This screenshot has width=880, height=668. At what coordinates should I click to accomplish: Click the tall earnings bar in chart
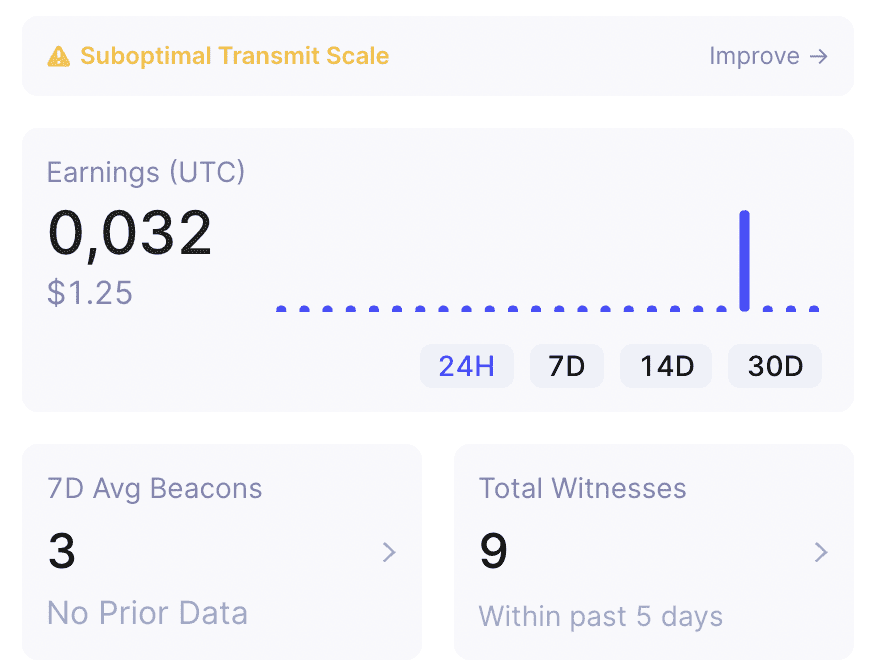coord(745,260)
